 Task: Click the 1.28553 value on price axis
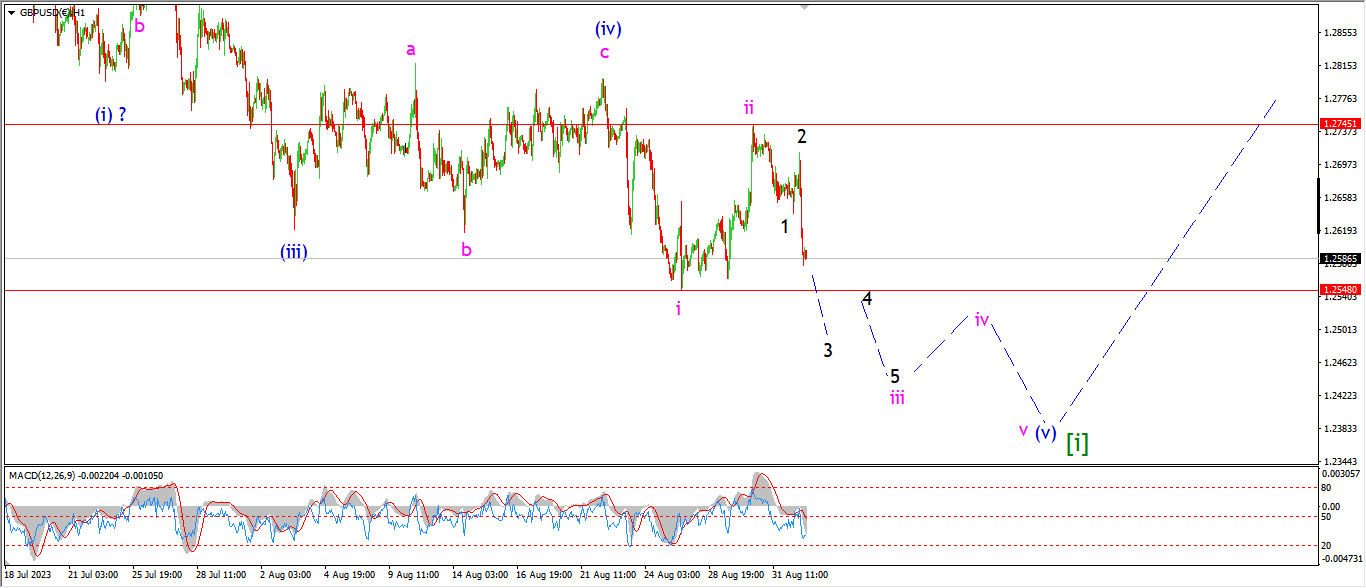point(1339,33)
